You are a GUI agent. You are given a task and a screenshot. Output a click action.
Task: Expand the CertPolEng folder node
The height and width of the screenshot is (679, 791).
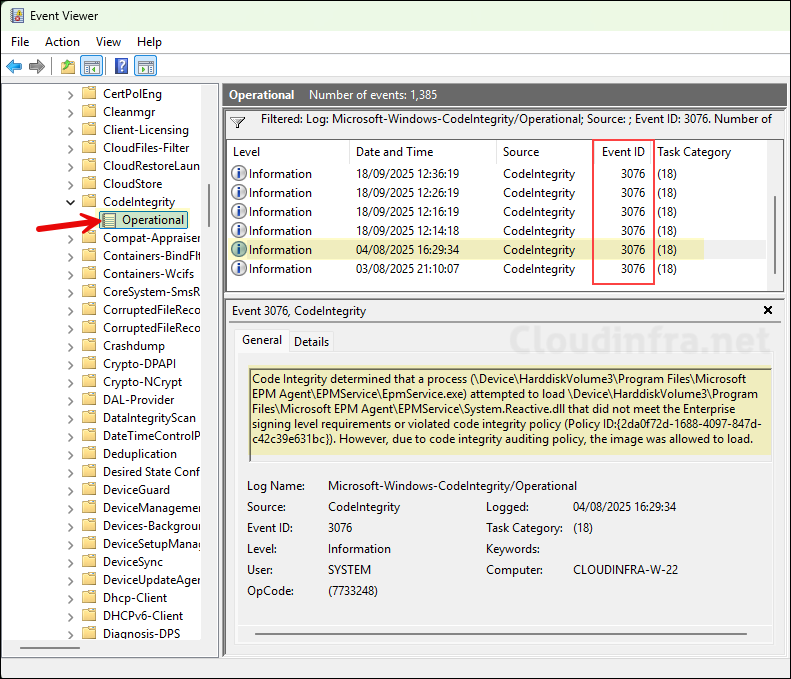pos(70,94)
